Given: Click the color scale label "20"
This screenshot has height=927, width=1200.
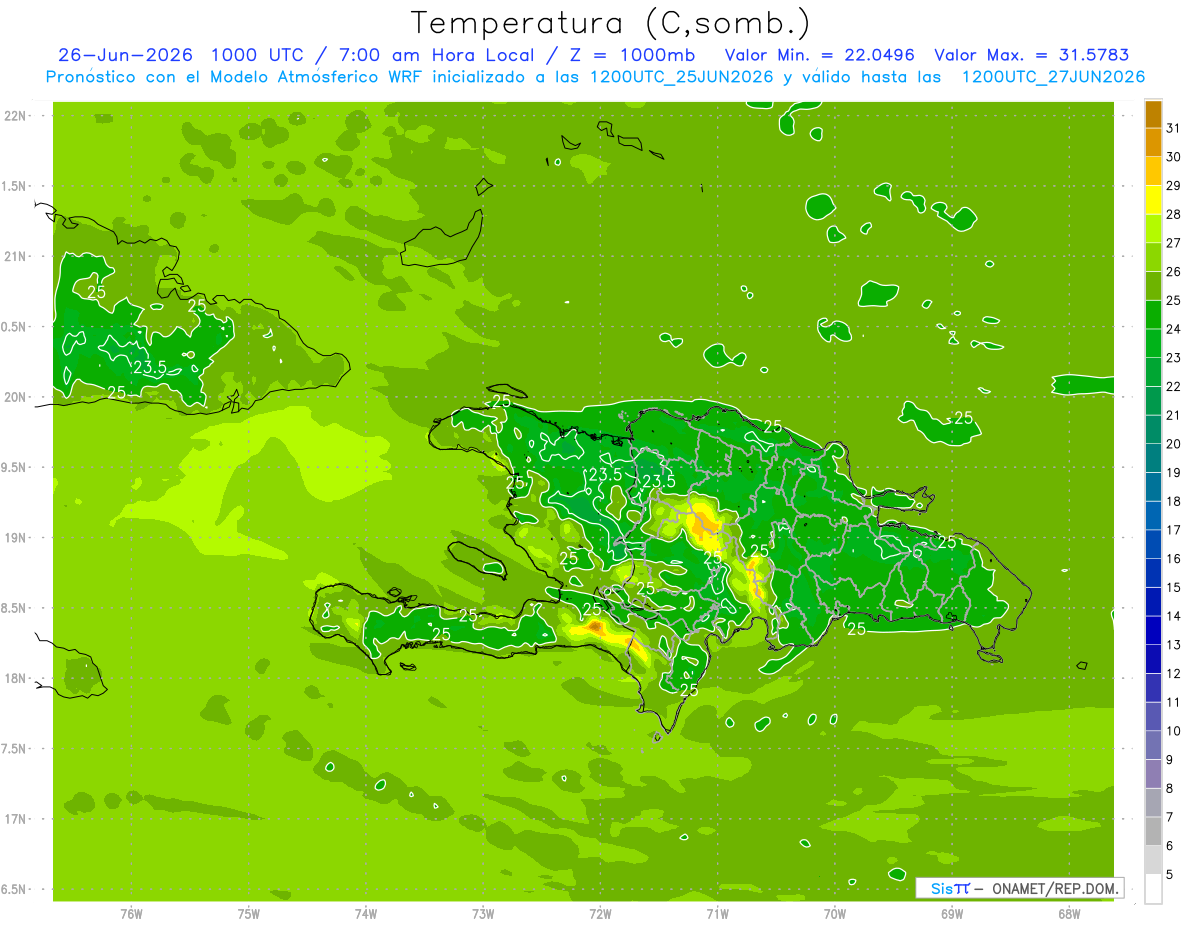Looking at the screenshot, I should pyautogui.click(x=1174, y=444).
